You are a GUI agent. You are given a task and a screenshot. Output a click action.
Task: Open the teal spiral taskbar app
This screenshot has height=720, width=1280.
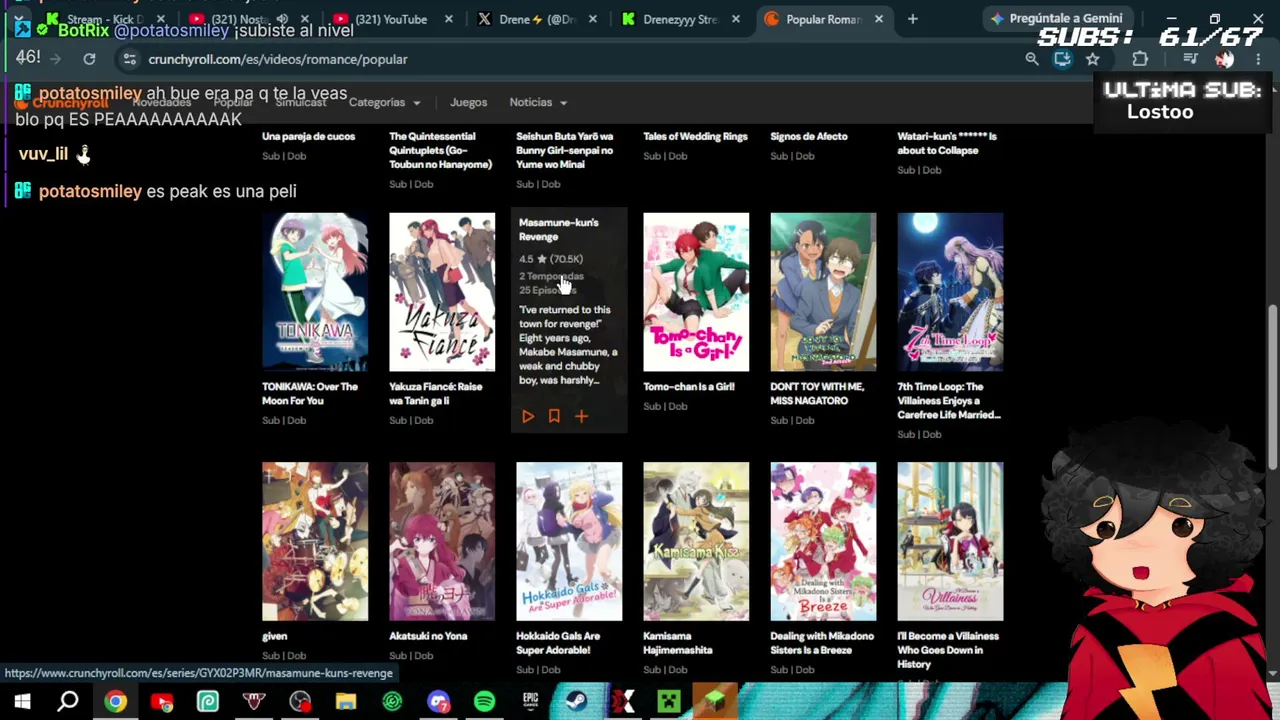point(392,701)
